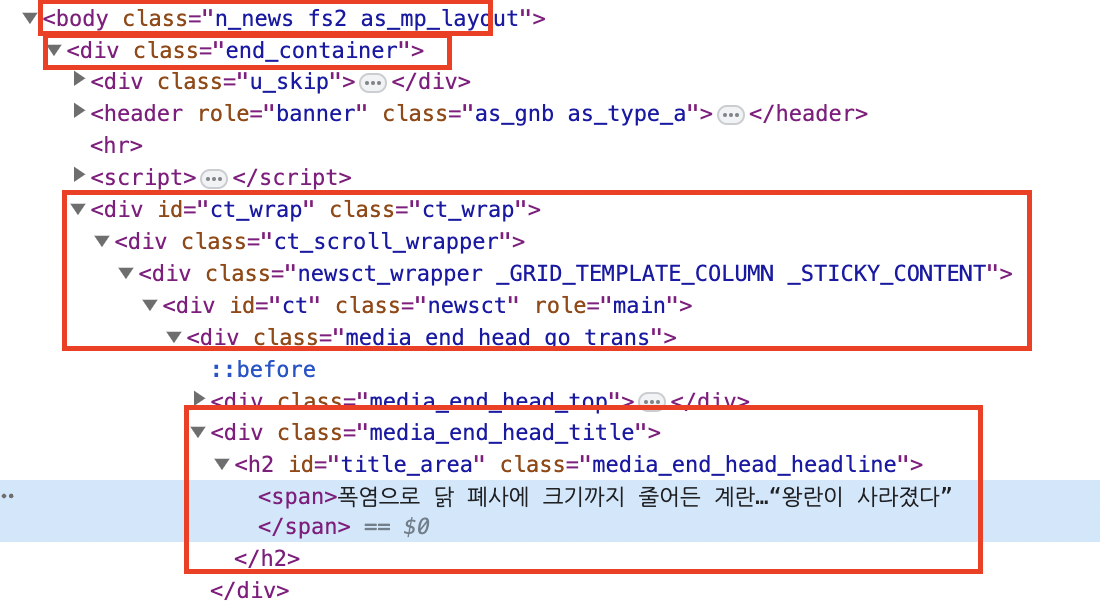The image size is (1100, 606).
Task: Click the "end_container" class value
Action: coord(312,50)
